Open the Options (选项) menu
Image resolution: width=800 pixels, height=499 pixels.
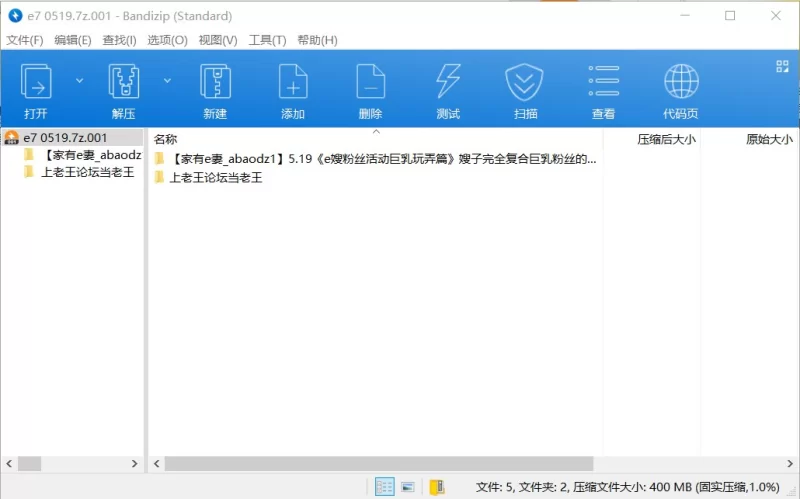coord(167,40)
